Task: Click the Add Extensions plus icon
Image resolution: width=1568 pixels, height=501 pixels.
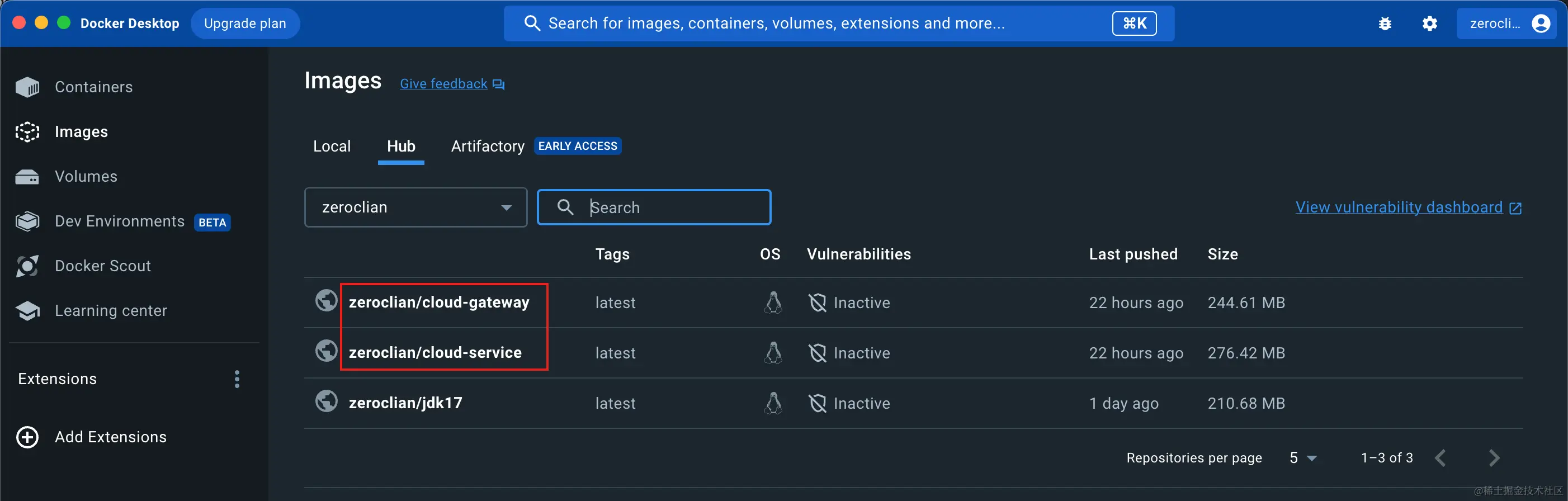Action: pyautogui.click(x=27, y=437)
